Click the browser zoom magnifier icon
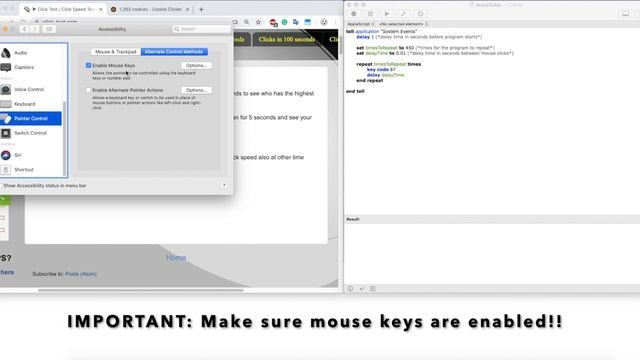This screenshot has height=360, width=640. pyautogui.click(x=247, y=22)
